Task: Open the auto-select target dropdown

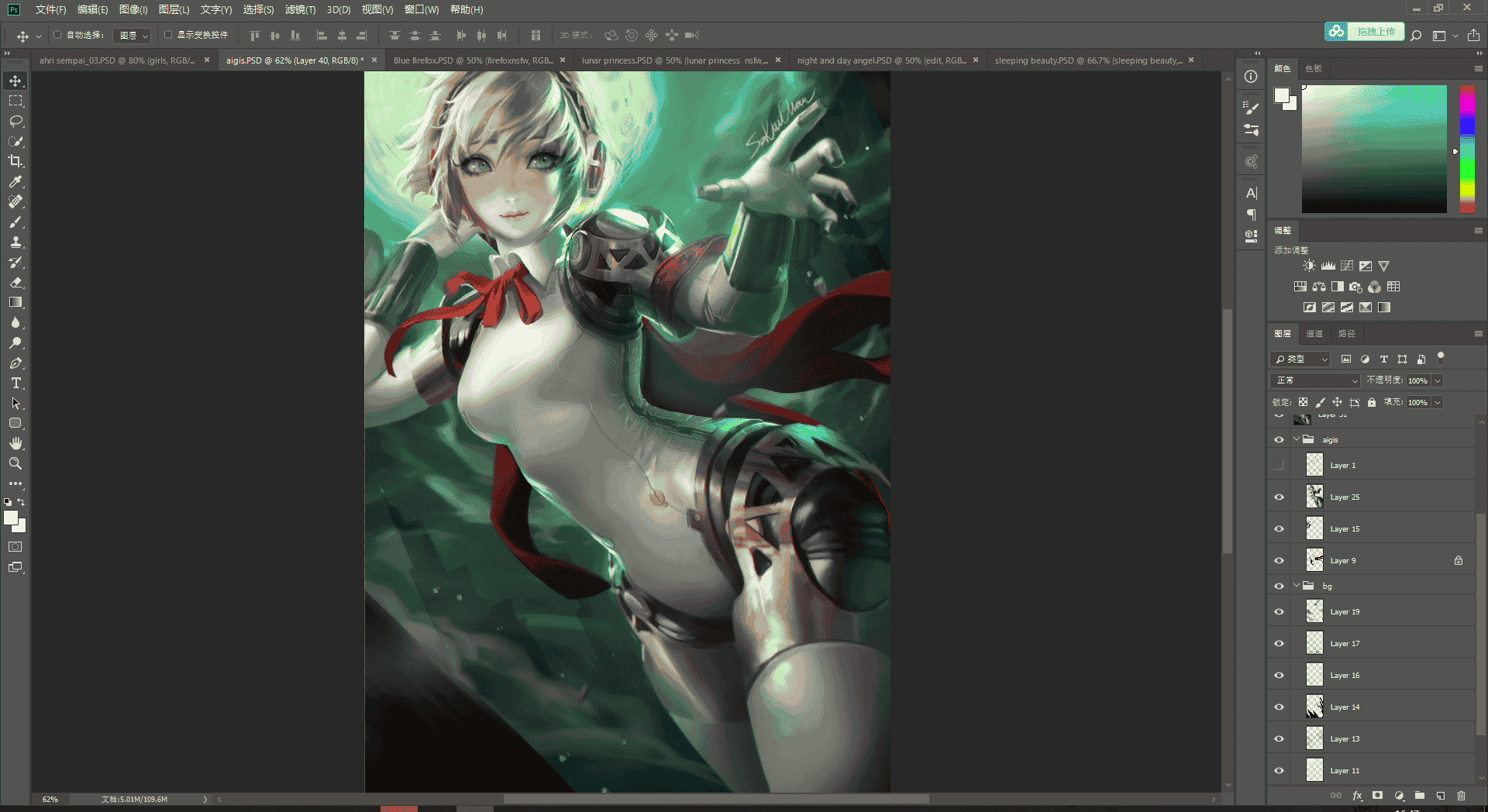Action: tap(133, 36)
